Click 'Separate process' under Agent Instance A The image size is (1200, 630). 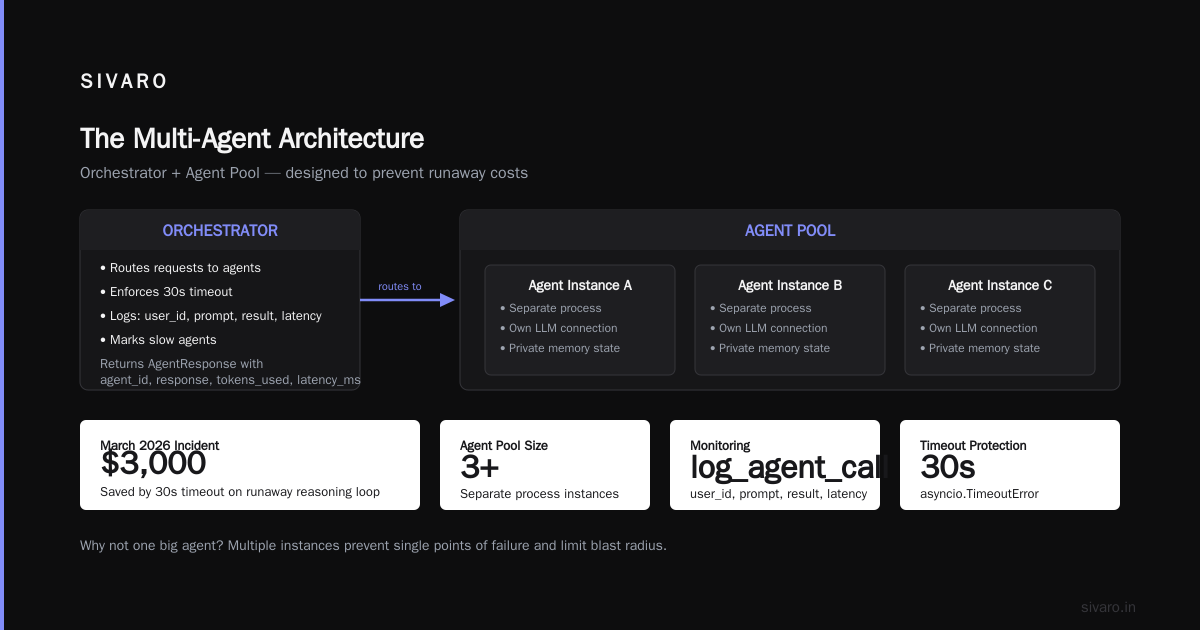coord(550,308)
